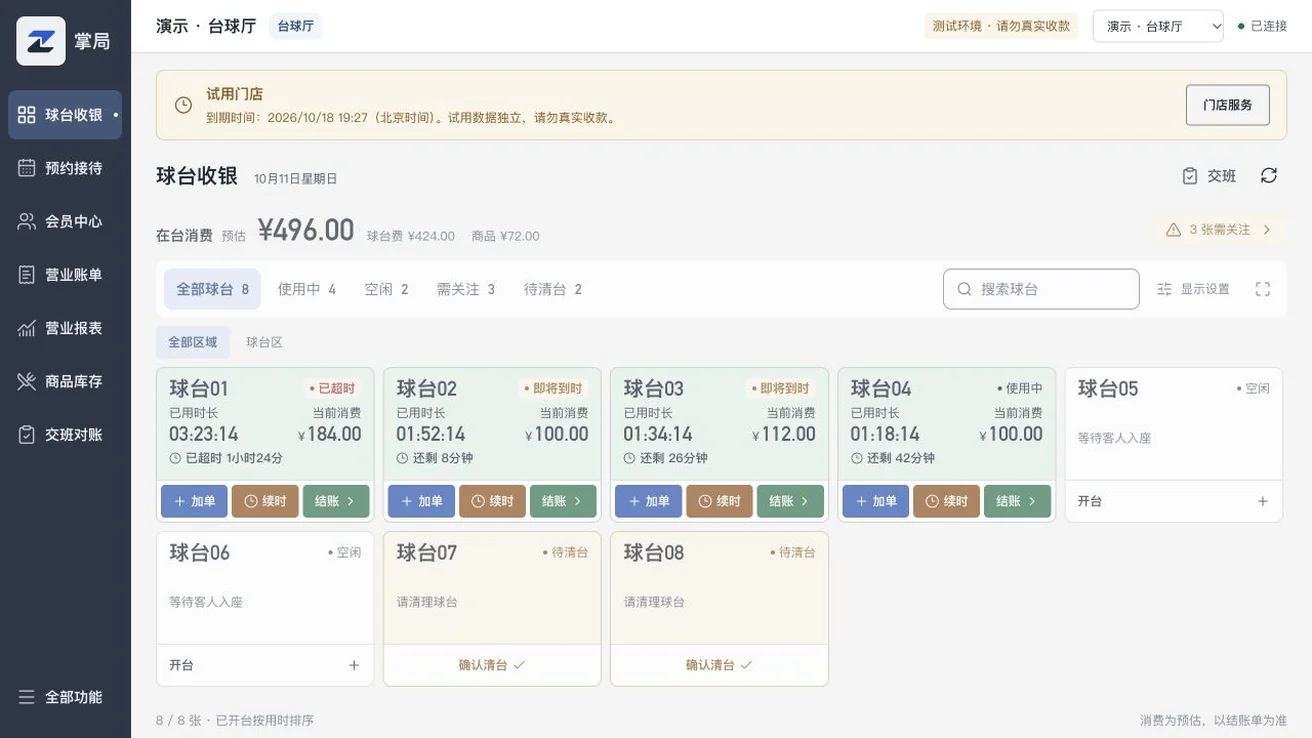Open 显示设置 display settings

pyautogui.click(x=1193, y=289)
